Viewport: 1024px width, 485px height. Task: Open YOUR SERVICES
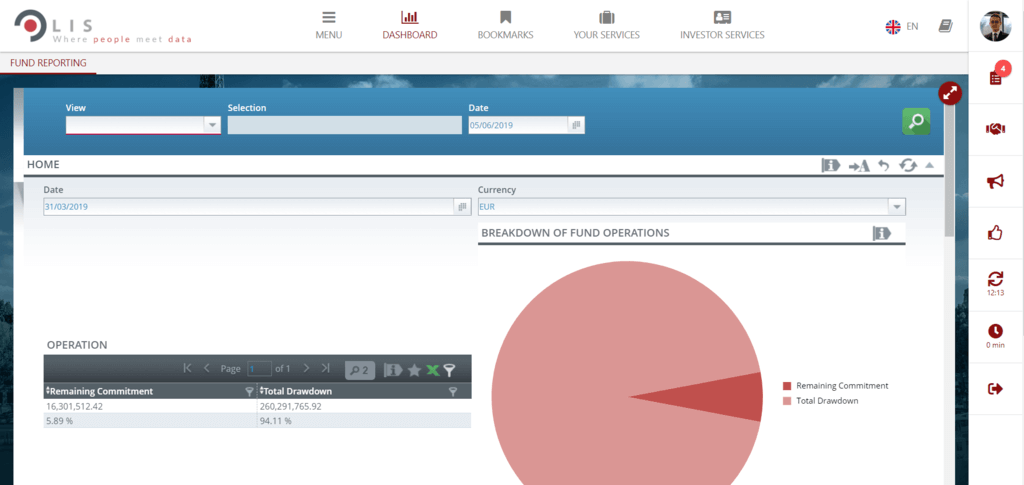click(606, 25)
